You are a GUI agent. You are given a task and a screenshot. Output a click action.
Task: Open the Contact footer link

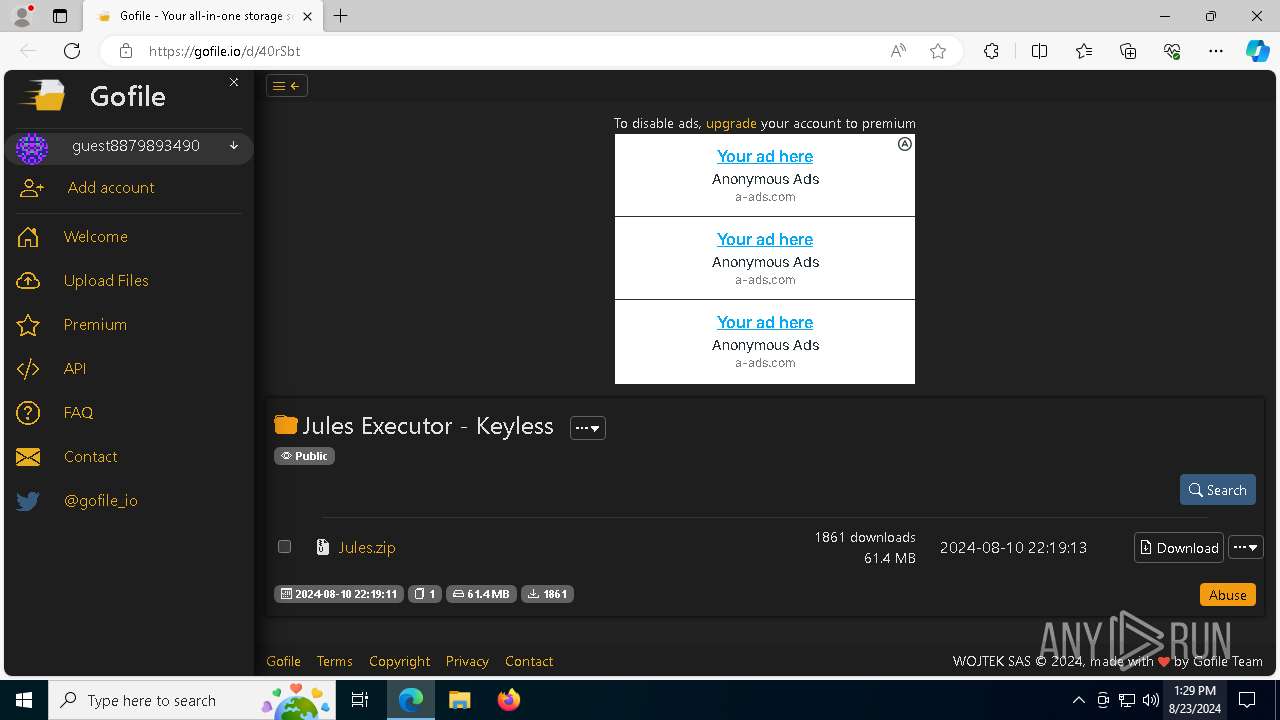[x=529, y=662]
